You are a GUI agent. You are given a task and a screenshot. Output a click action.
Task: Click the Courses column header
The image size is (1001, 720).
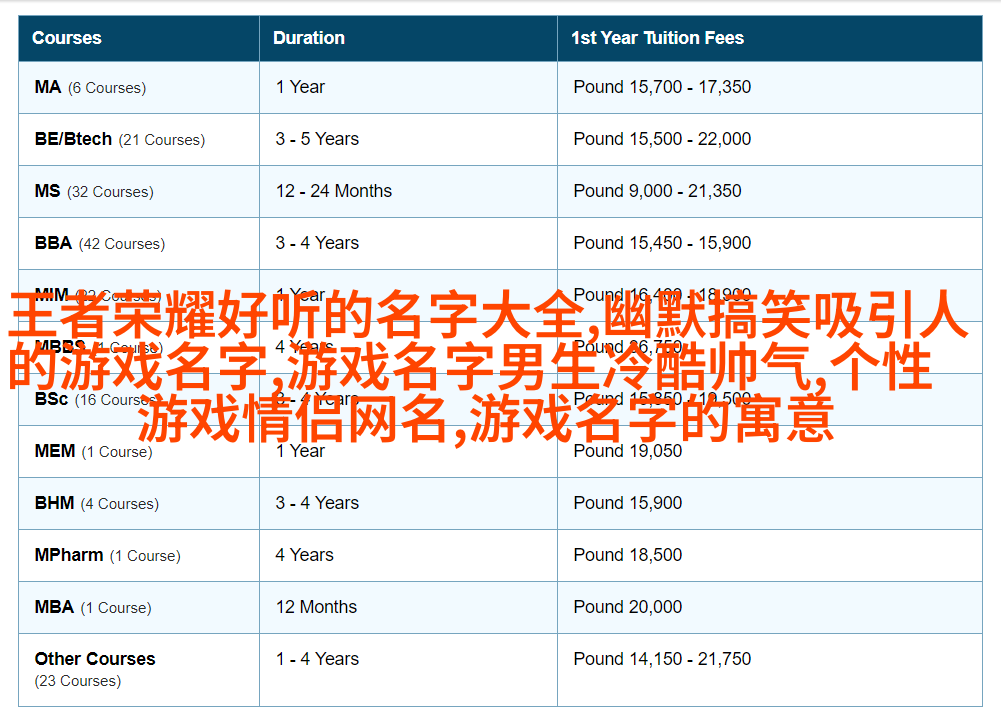pos(139,38)
